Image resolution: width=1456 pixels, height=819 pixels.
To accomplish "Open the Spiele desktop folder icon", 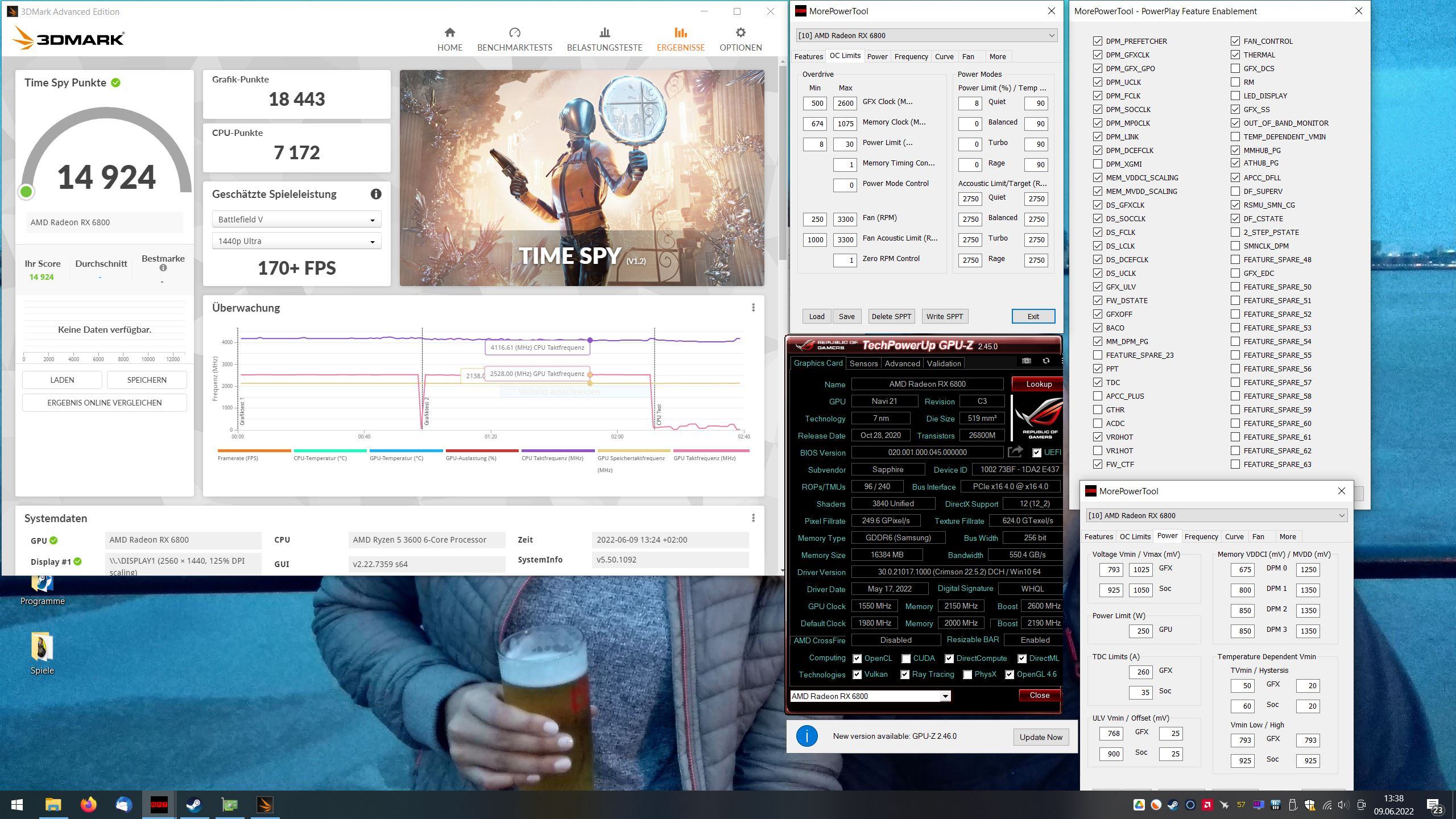I will pyautogui.click(x=42, y=647).
